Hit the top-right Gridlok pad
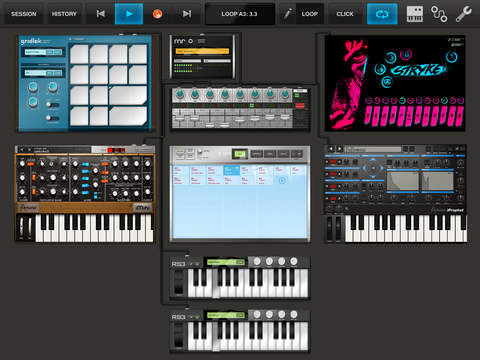 pos(138,54)
